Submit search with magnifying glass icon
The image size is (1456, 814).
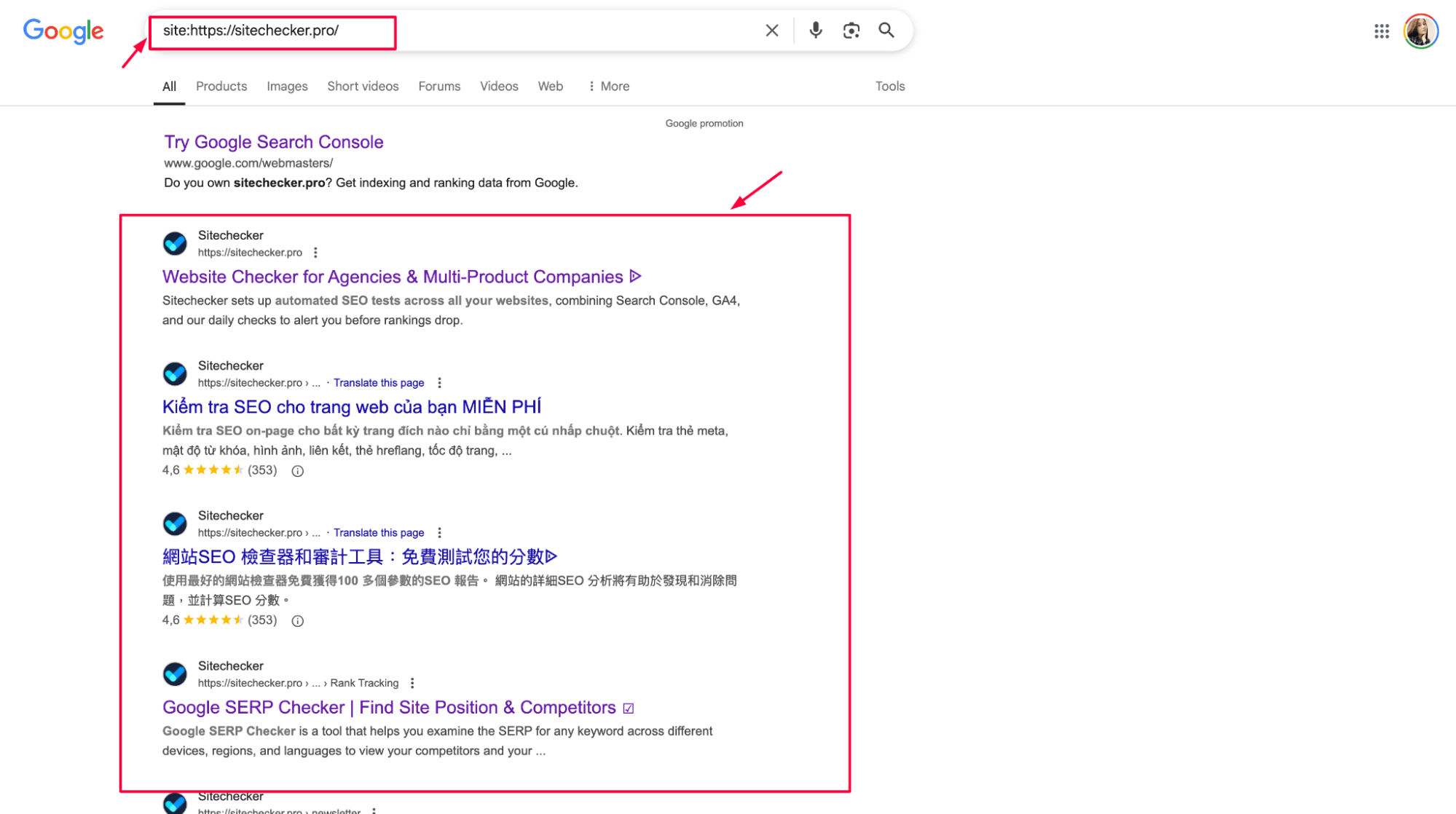886,31
